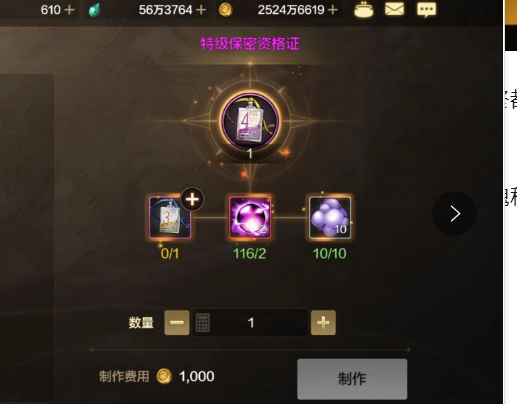Select the level 3 badge material slot
Screen dimensions: 517x404
(x=170, y=217)
